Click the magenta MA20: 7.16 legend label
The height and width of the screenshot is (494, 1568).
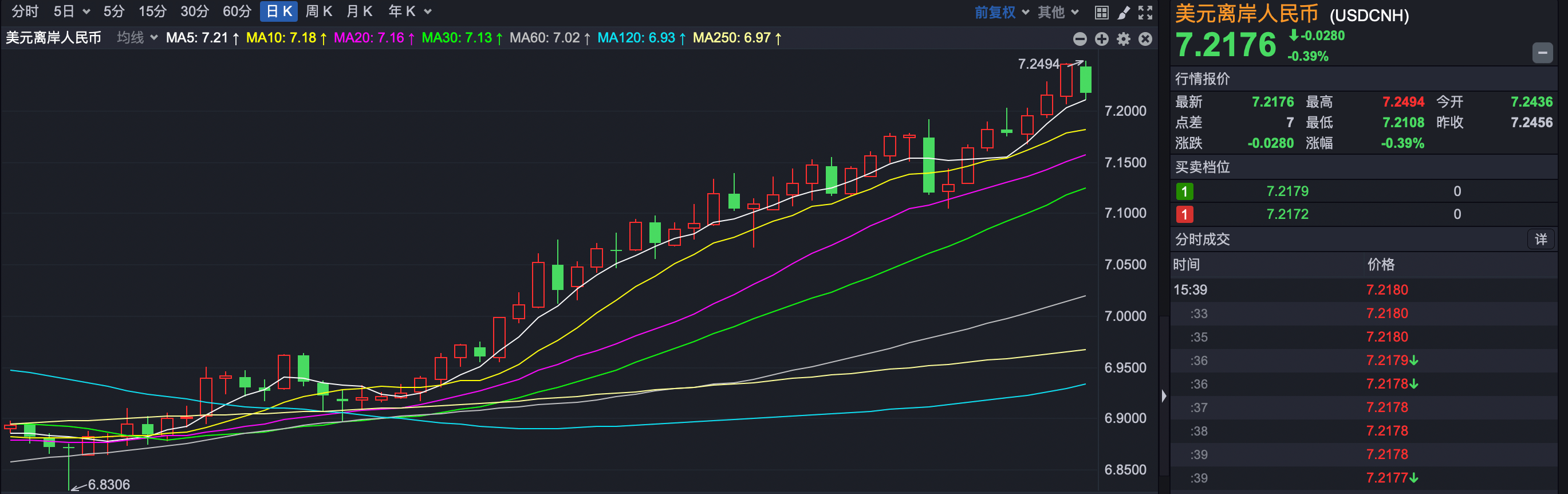click(375, 38)
